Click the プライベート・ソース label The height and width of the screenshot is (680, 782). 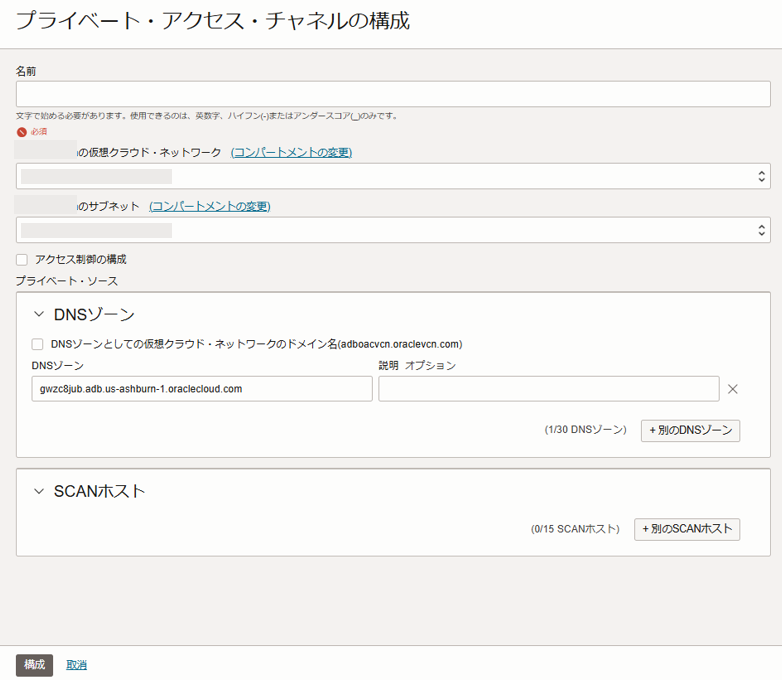tap(67, 281)
